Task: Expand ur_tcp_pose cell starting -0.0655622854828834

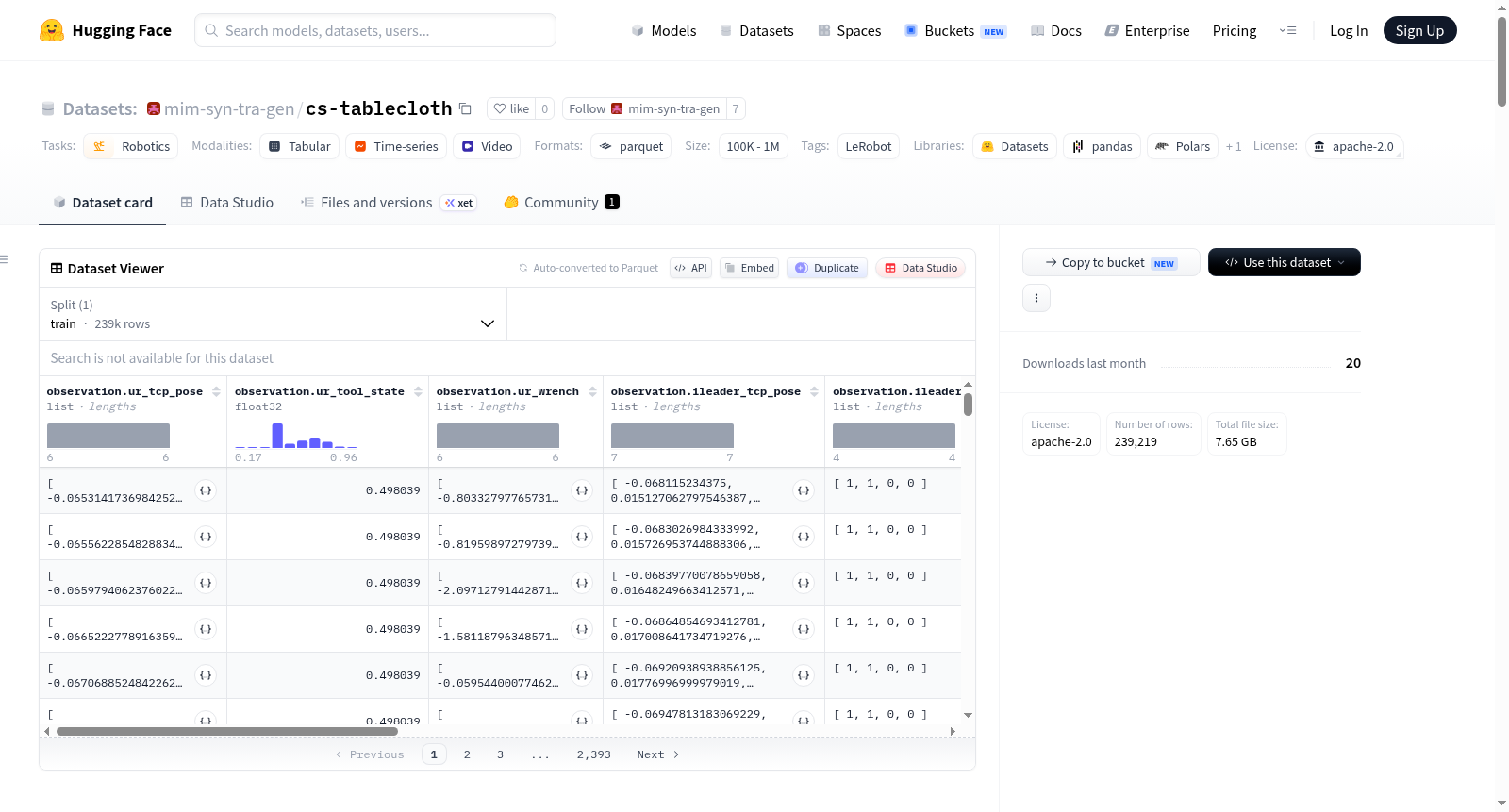Action: pos(206,537)
